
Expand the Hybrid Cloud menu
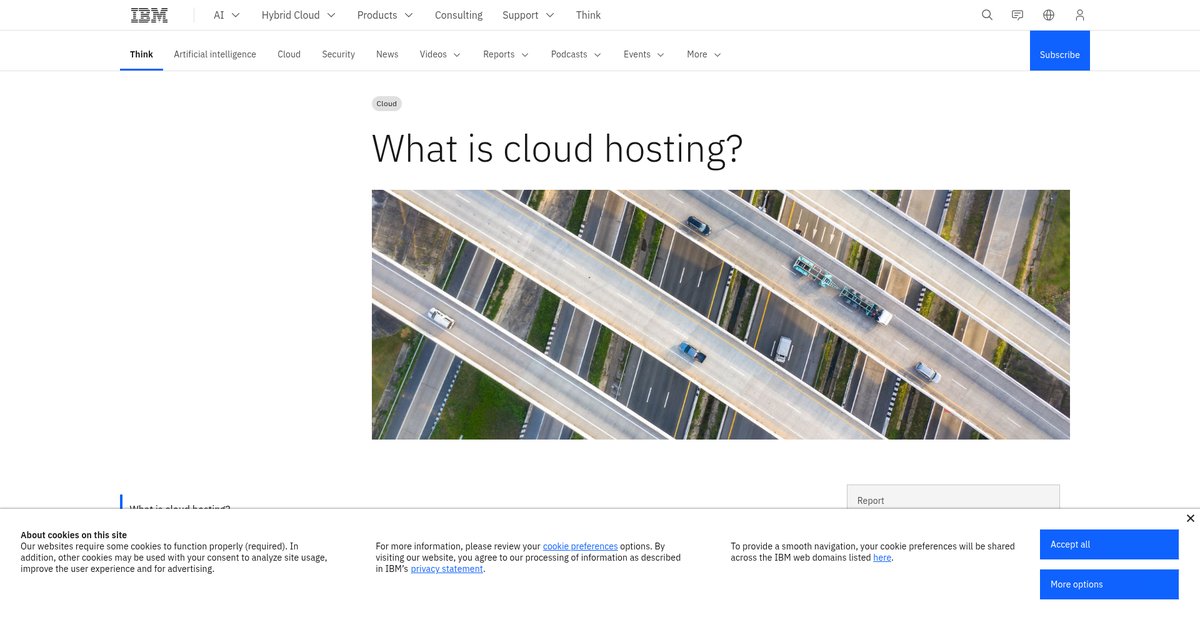point(298,15)
